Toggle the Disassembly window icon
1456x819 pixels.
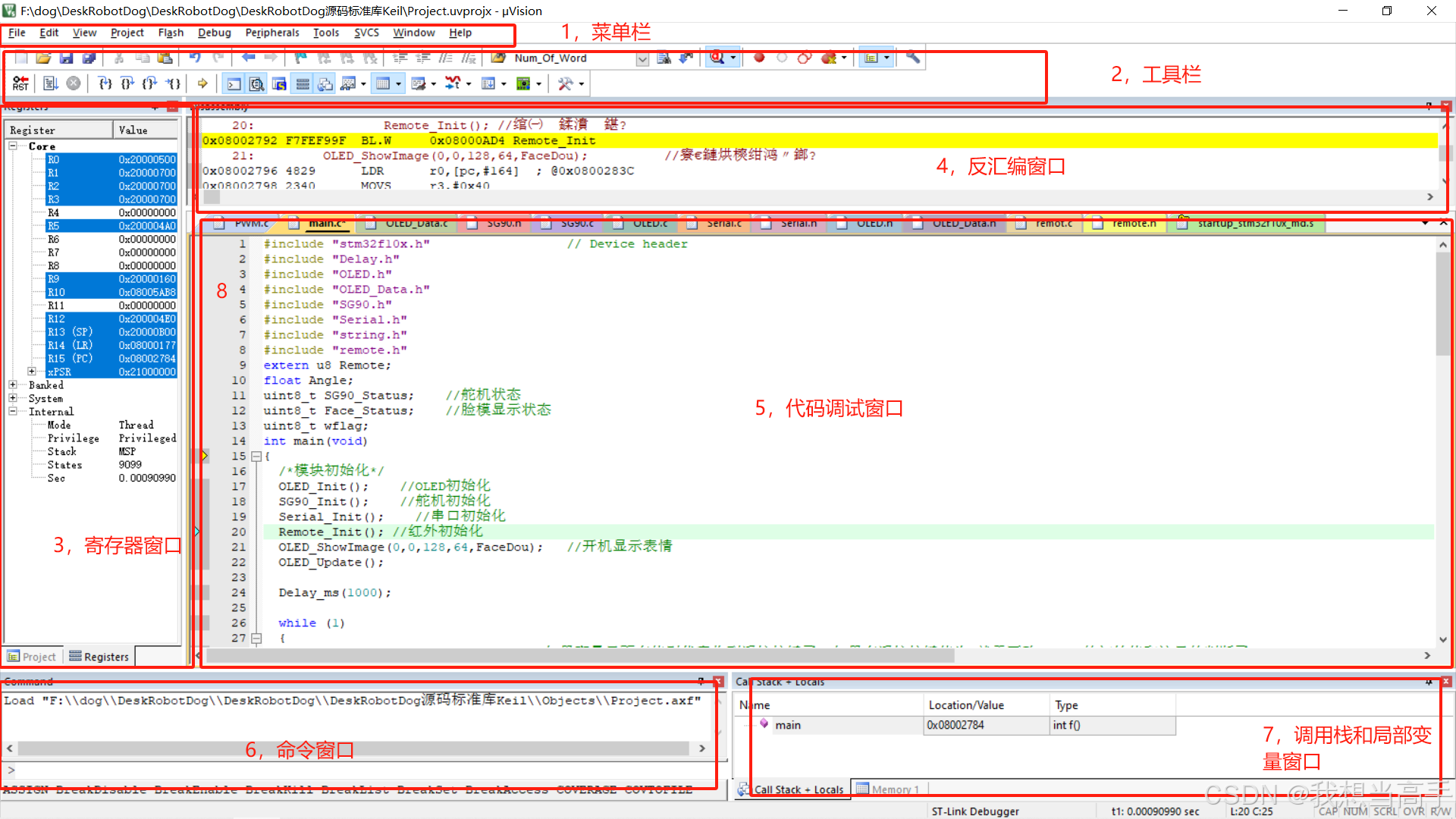[257, 83]
